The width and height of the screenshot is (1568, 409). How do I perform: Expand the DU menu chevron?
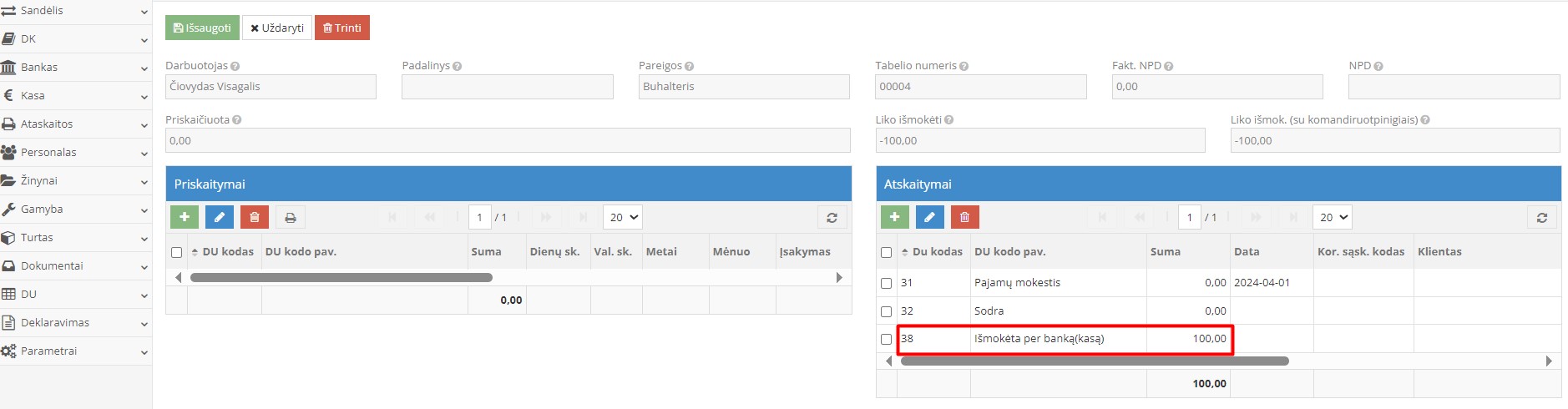click(144, 295)
